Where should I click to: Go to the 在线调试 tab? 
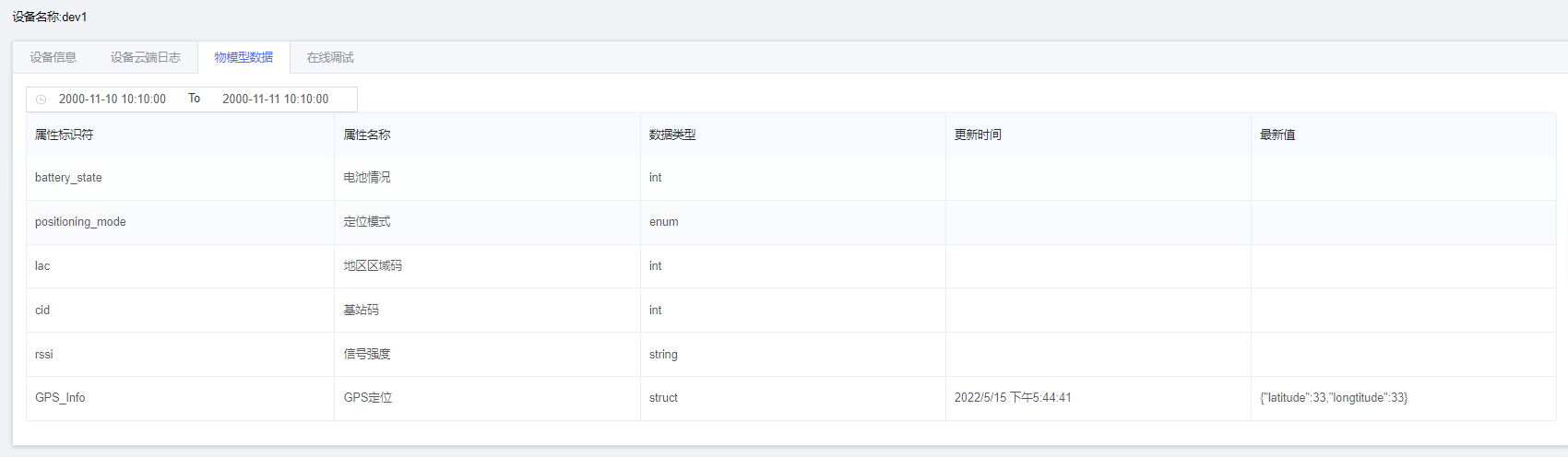click(330, 57)
